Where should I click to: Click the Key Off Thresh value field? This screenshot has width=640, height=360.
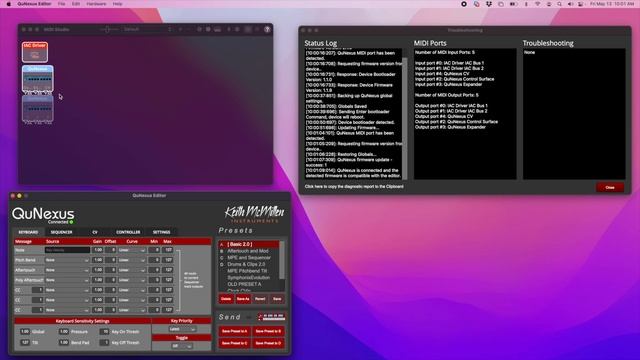(x=105, y=342)
